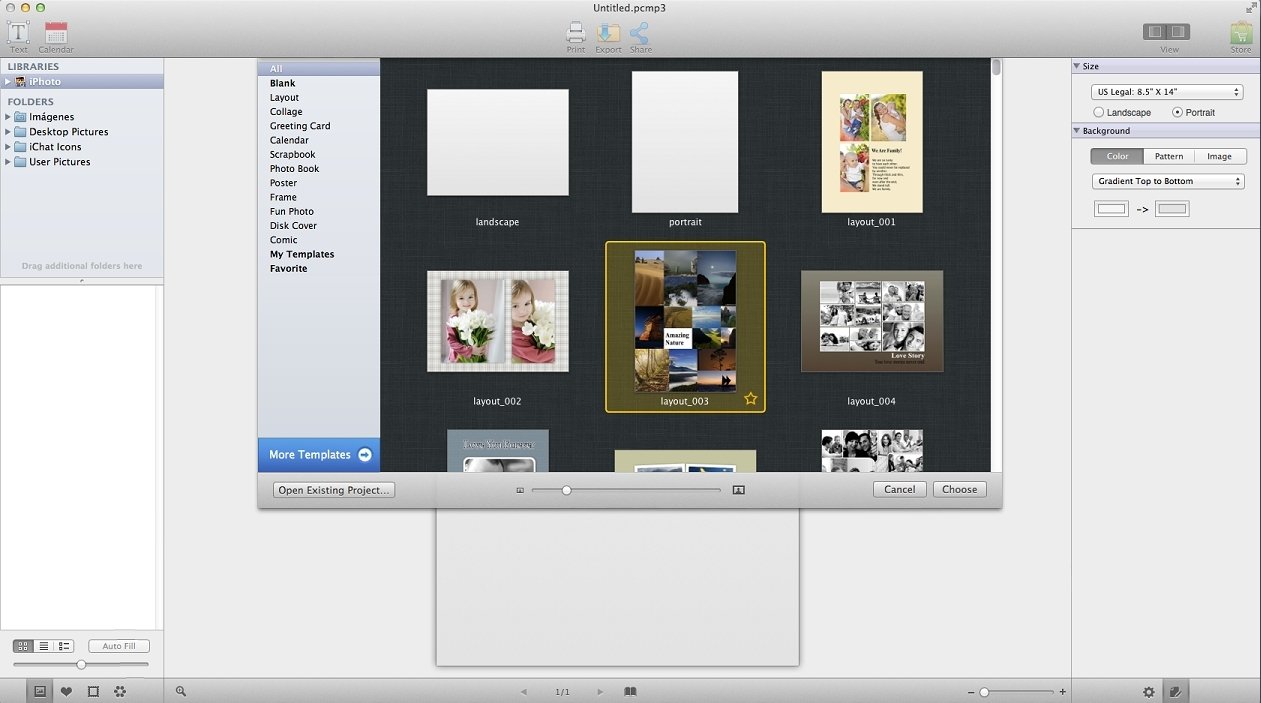
Task: Select the Landscape orientation radio button
Action: pos(1098,112)
